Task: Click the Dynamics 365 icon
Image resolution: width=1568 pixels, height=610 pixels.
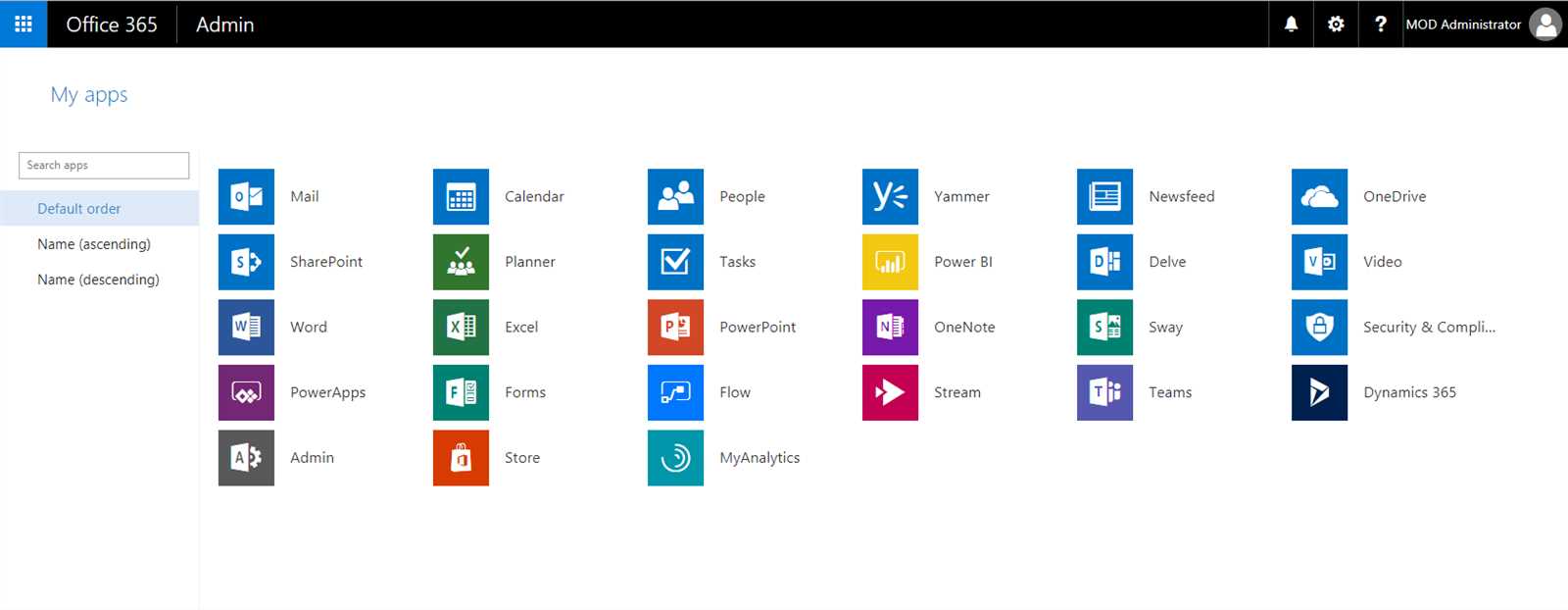Action: point(1319,392)
